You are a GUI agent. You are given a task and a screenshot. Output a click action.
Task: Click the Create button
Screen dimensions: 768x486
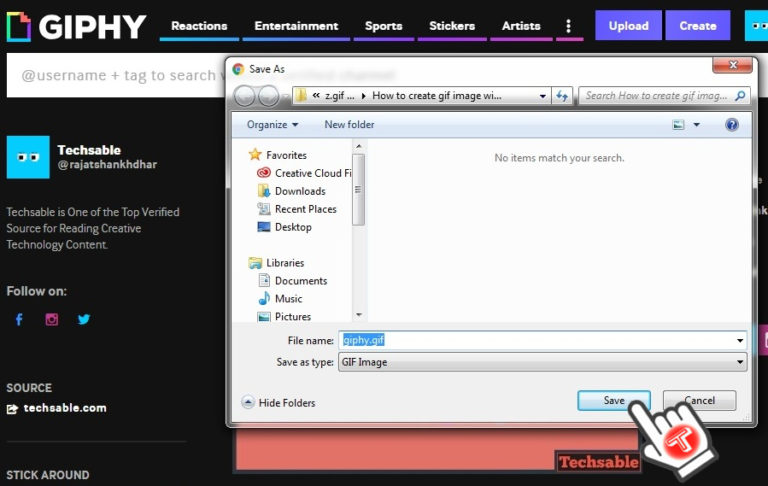(698, 25)
